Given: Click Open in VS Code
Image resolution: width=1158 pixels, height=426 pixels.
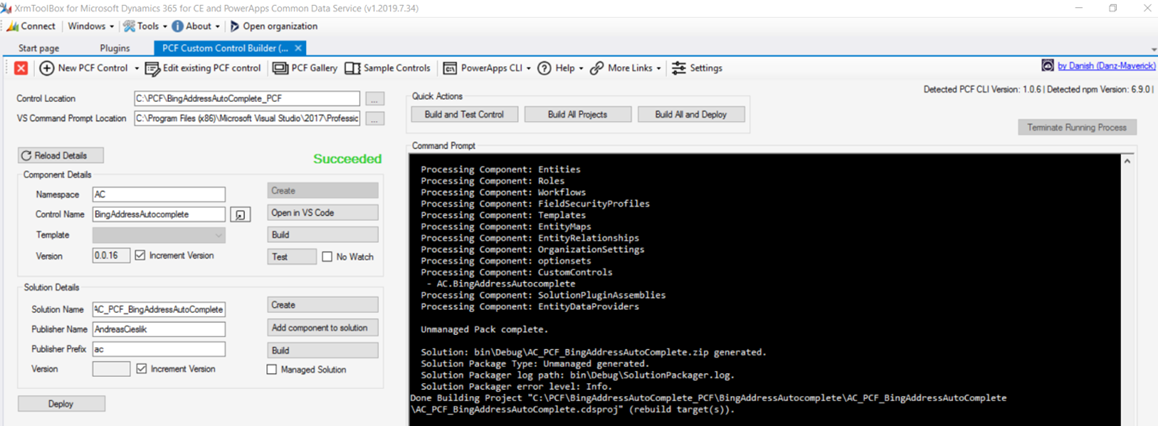Looking at the screenshot, I should (x=323, y=213).
